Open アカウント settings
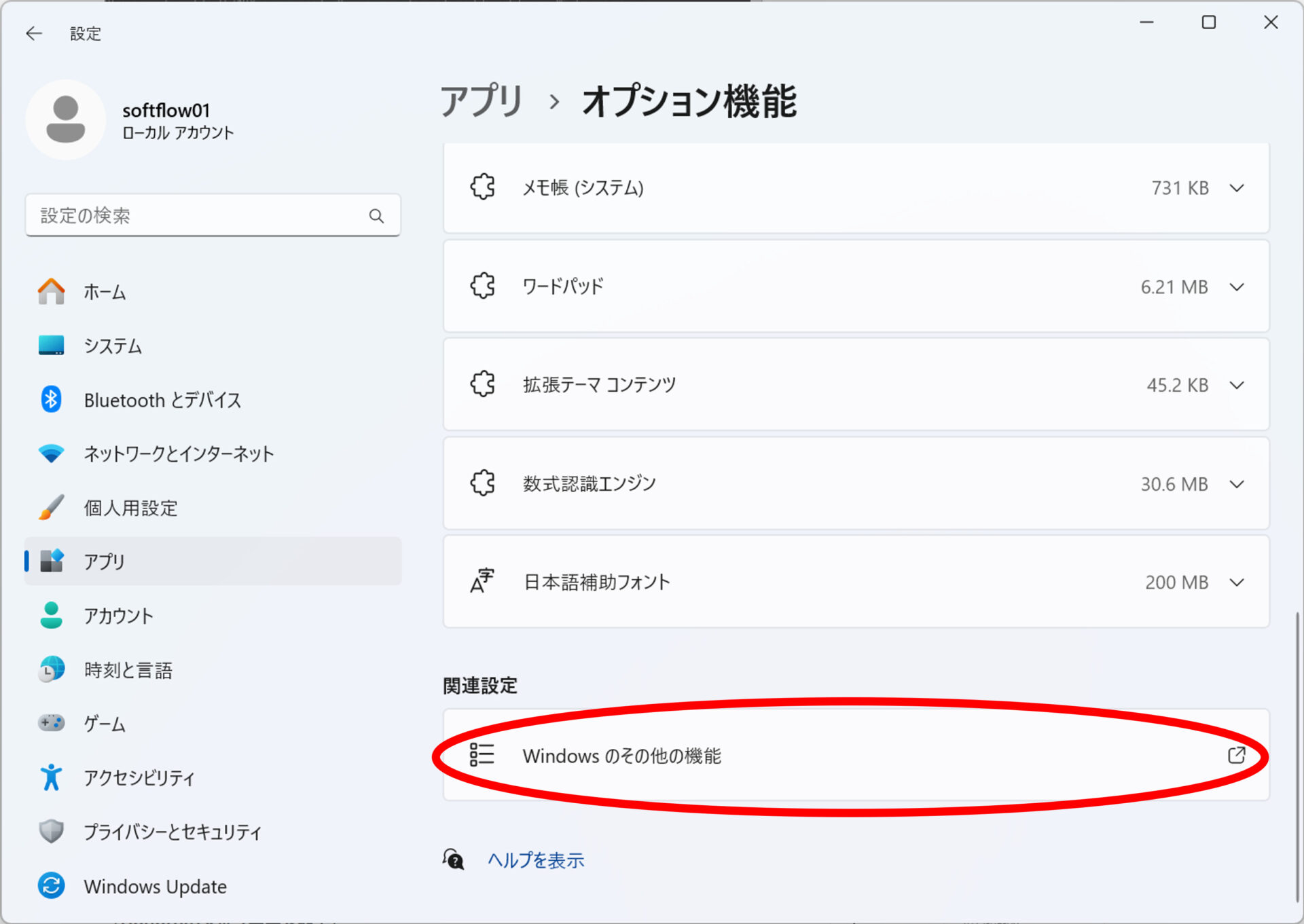This screenshot has height=924, width=1304. (x=213, y=616)
